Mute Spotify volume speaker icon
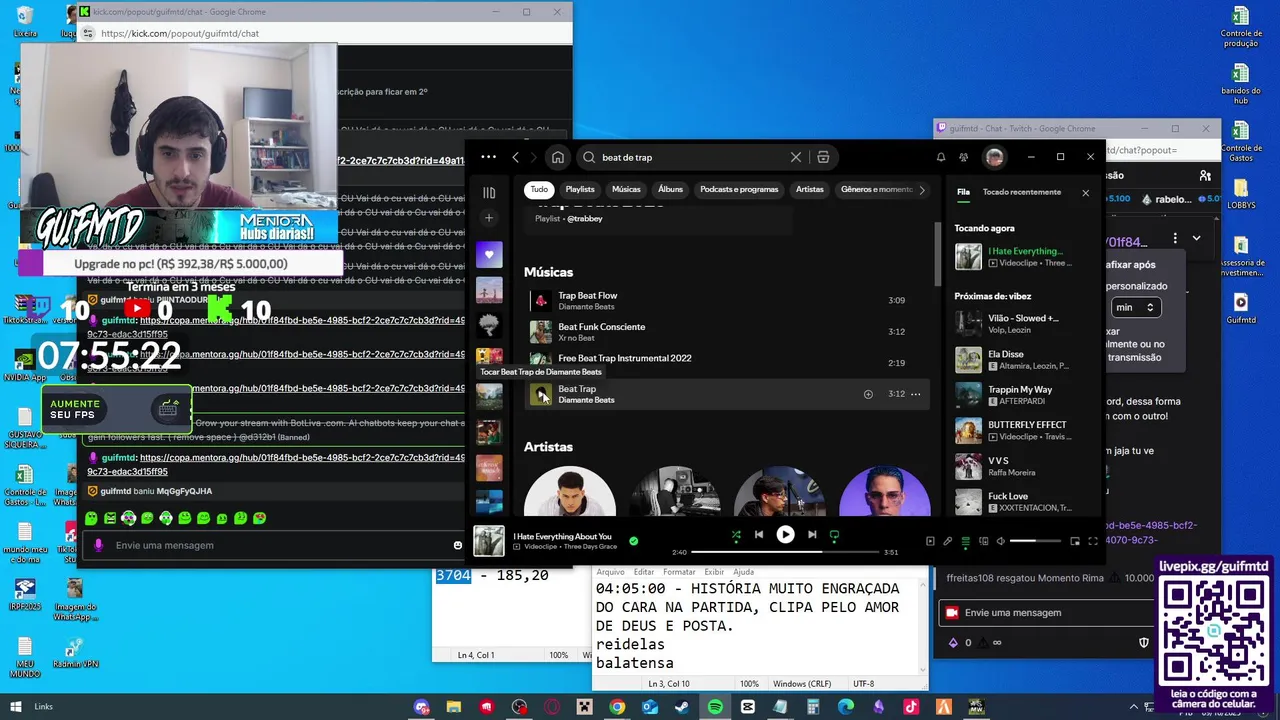This screenshot has width=1280, height=720. pos(1001,541)
